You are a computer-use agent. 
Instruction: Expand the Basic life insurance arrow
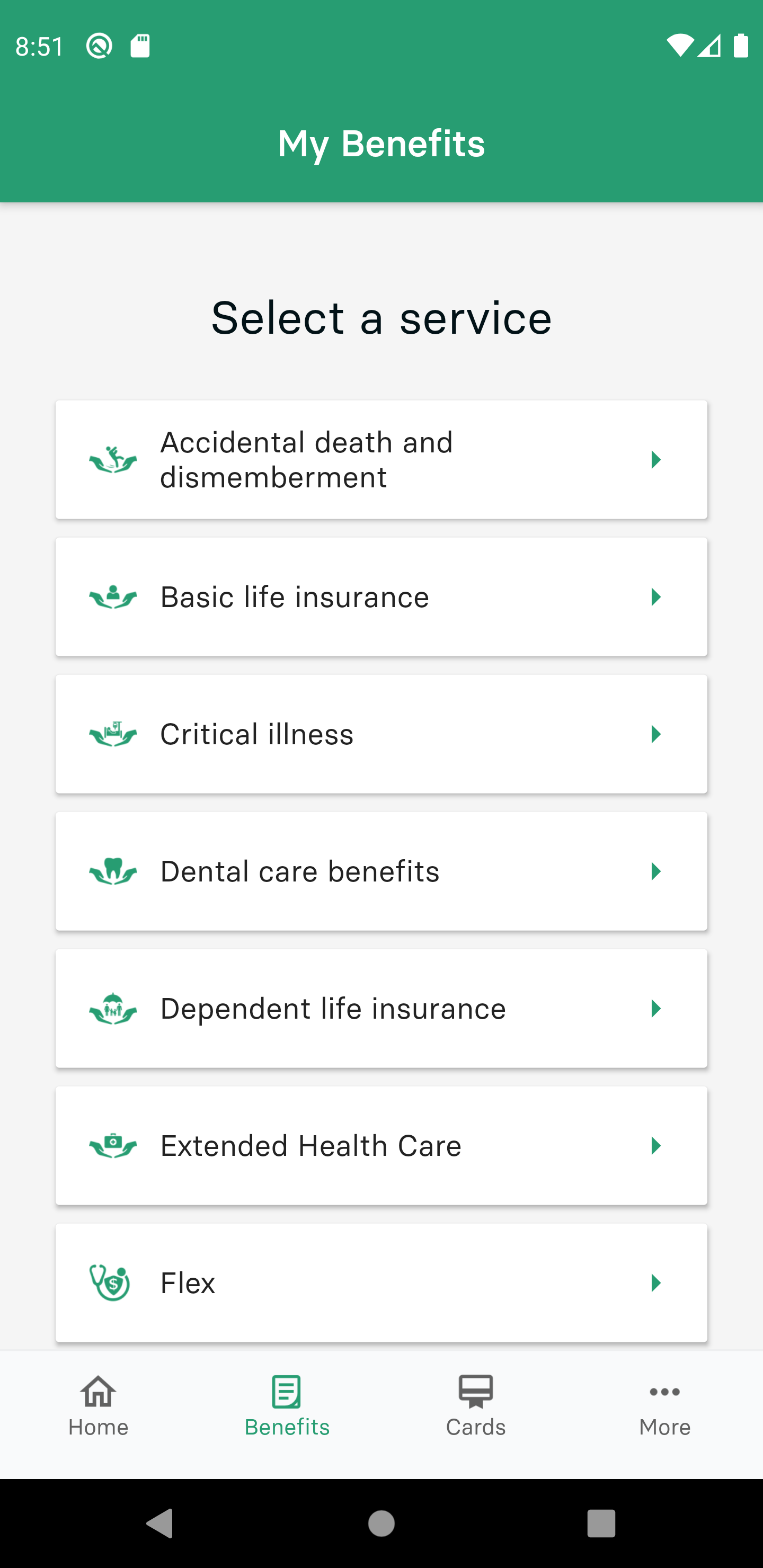656,597
